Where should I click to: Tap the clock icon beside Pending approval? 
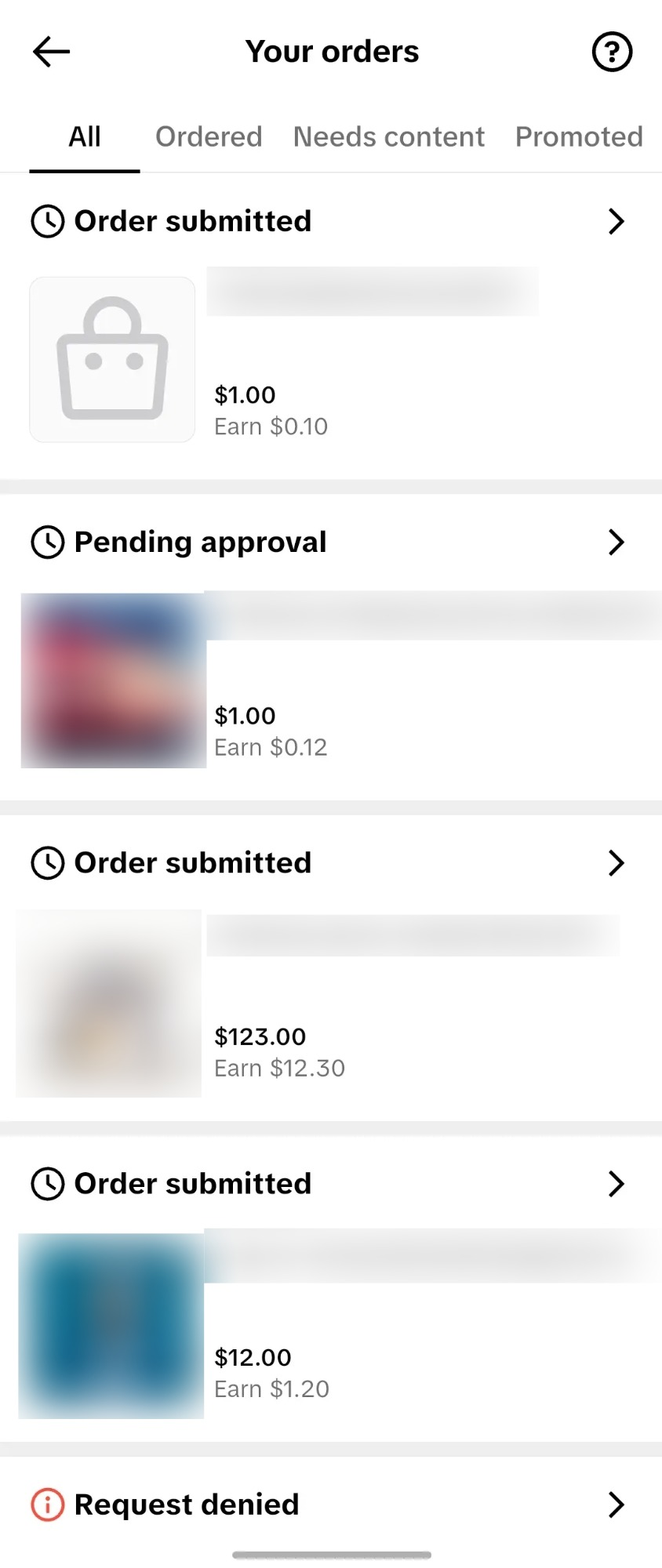[48, 543]
